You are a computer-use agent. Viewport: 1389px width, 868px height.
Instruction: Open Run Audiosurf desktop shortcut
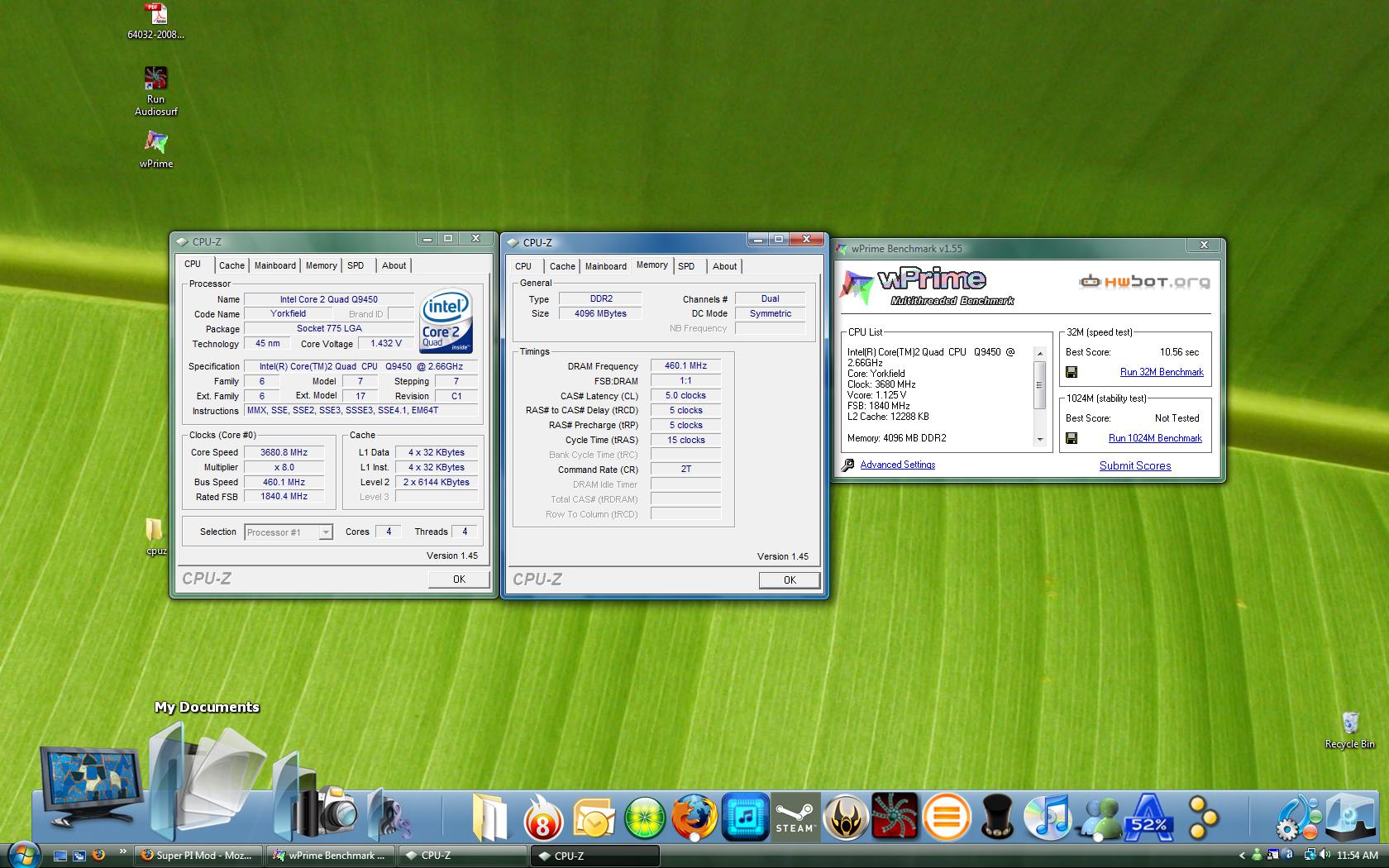point(155,79)
